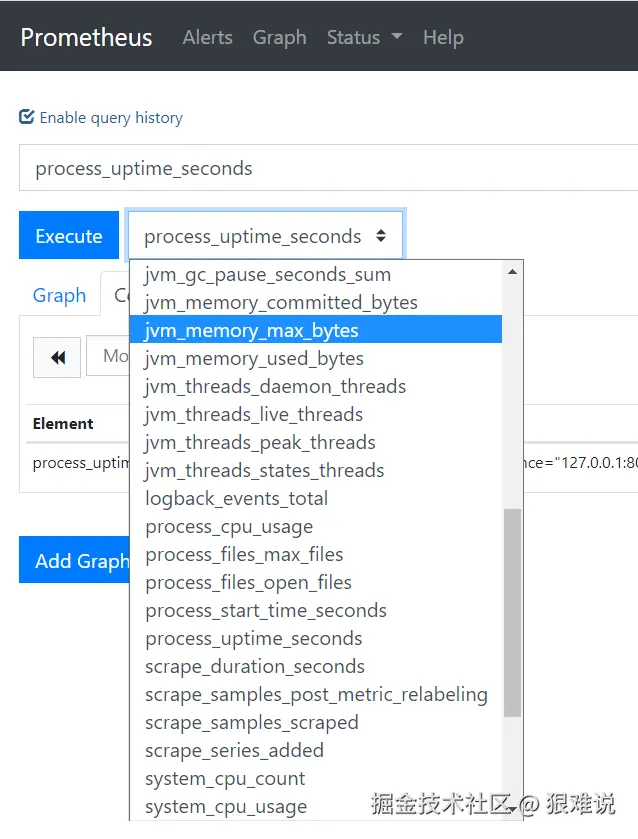
Task: Open the Alerts page
Action: click(208, 37)
